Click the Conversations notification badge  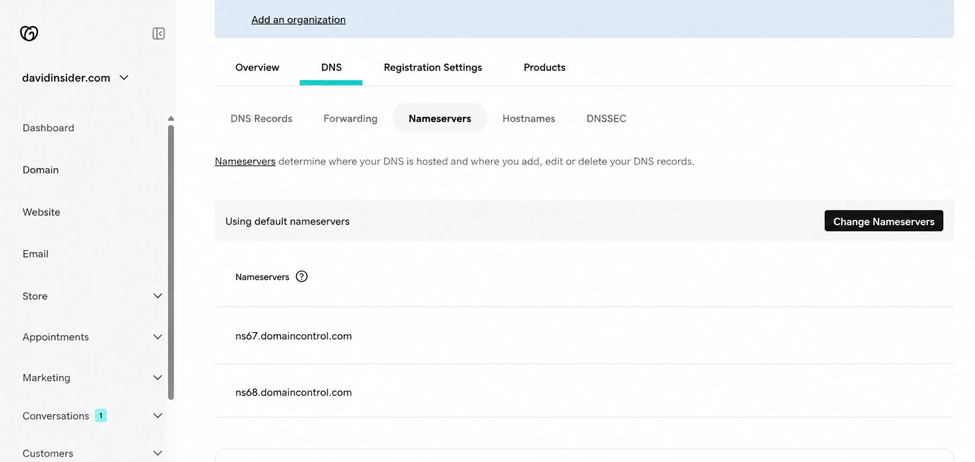click(101, 415)
